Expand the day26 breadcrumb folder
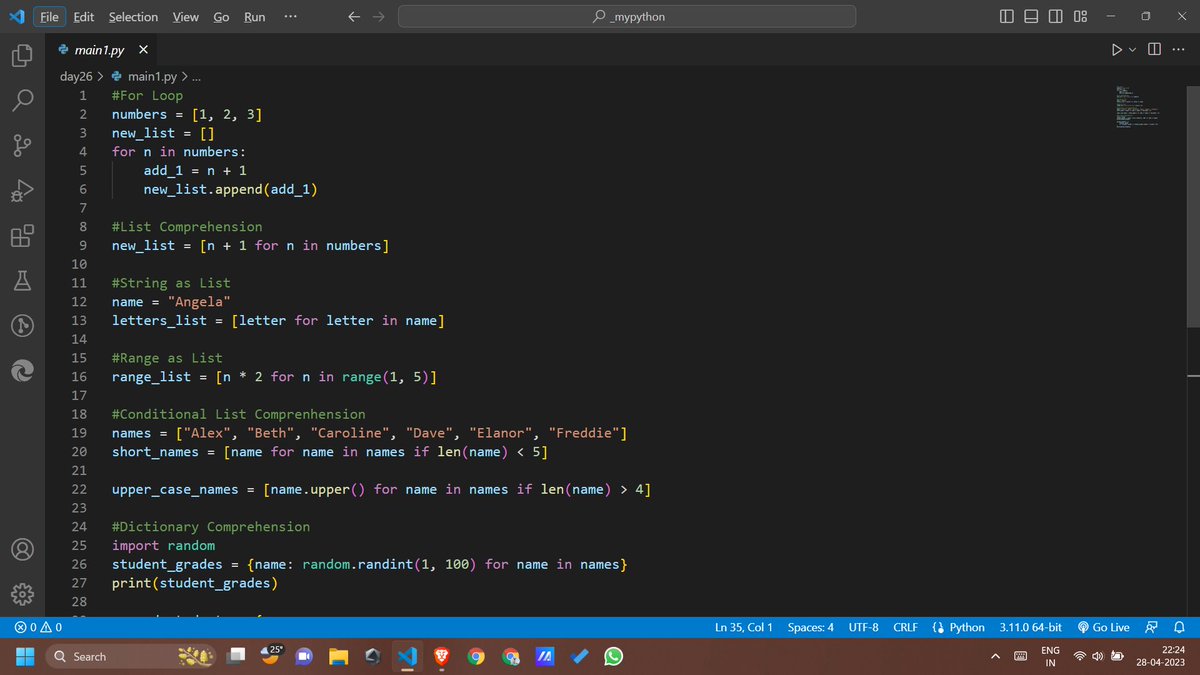The width and height of the screenshot is (1200, 675). pos(75,77)
